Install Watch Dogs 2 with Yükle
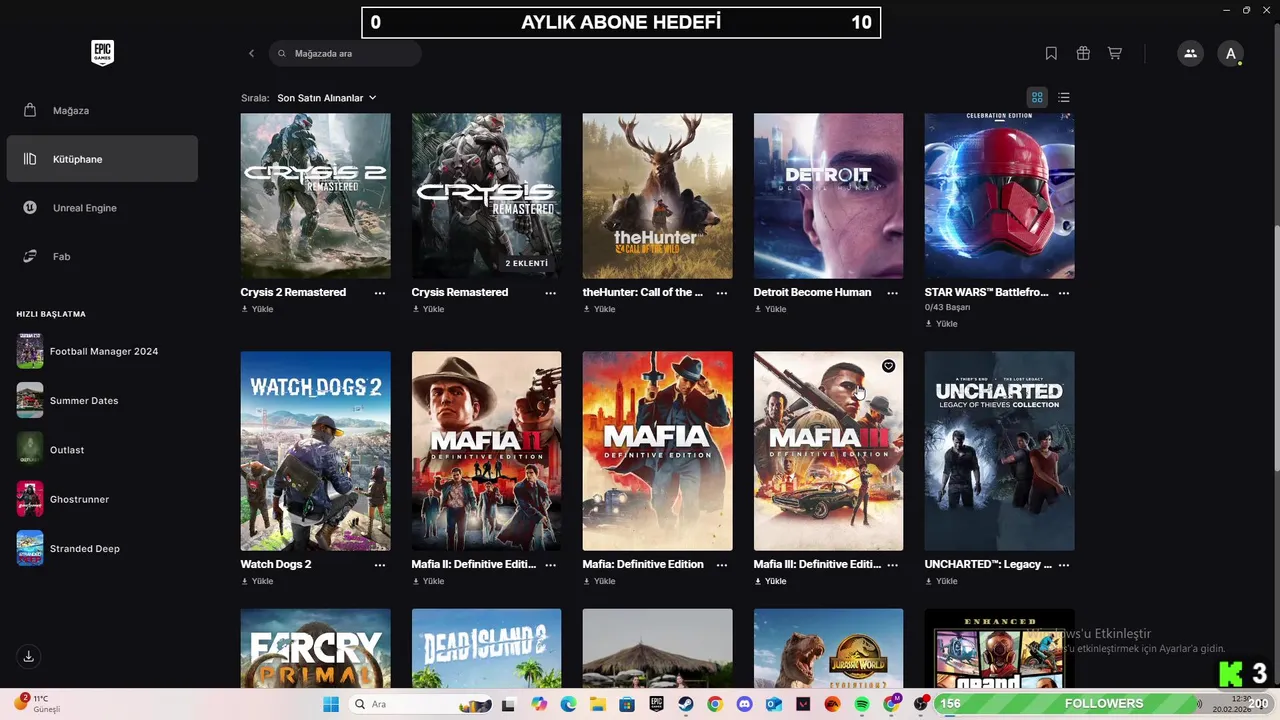This screenshot has width=1280, height=720. point(257,581)
